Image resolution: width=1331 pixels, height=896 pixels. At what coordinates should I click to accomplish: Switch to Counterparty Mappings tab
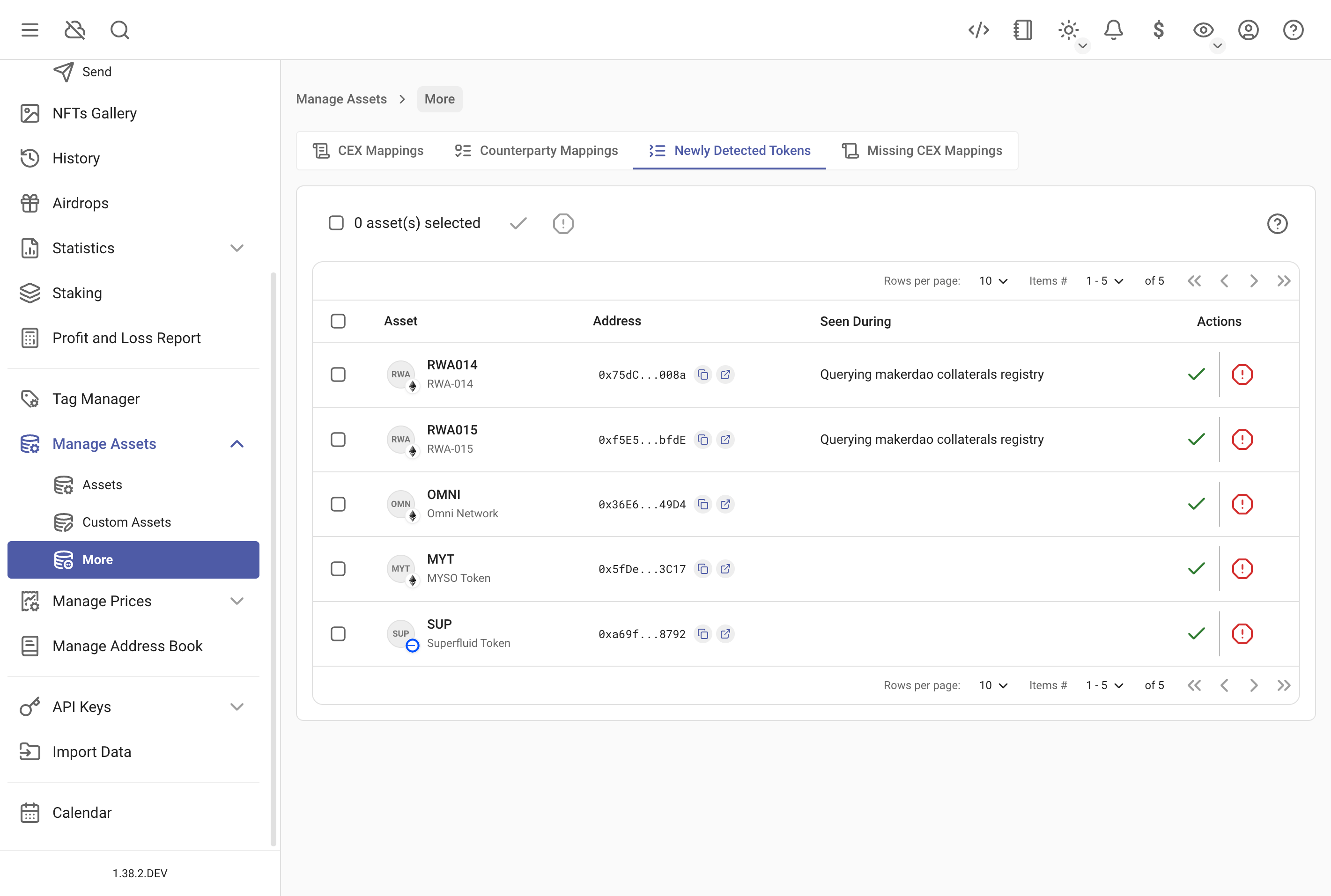click(536, 150)
